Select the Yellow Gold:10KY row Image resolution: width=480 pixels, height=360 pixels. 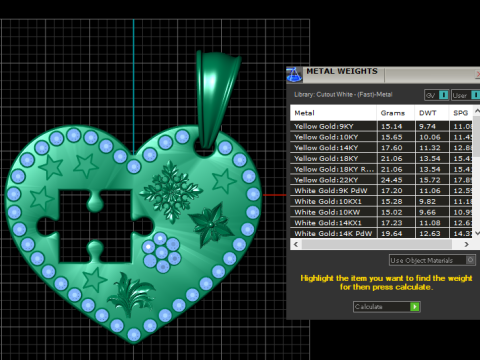[381, 137]
